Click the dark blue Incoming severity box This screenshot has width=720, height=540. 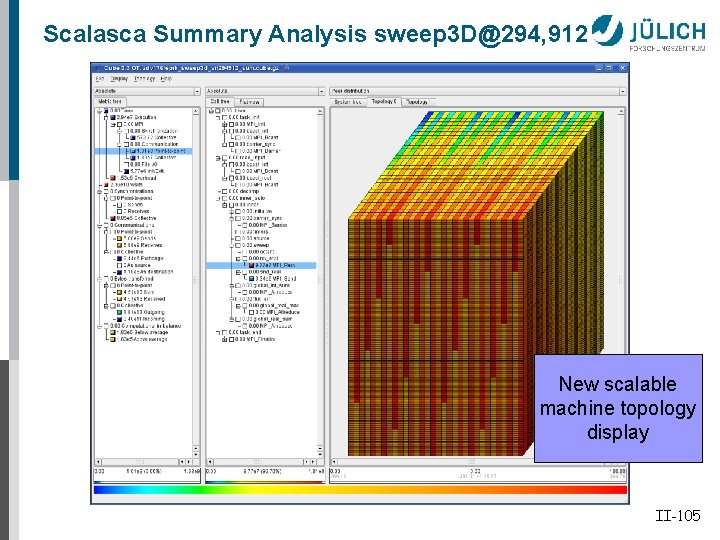tap(119, 319)
